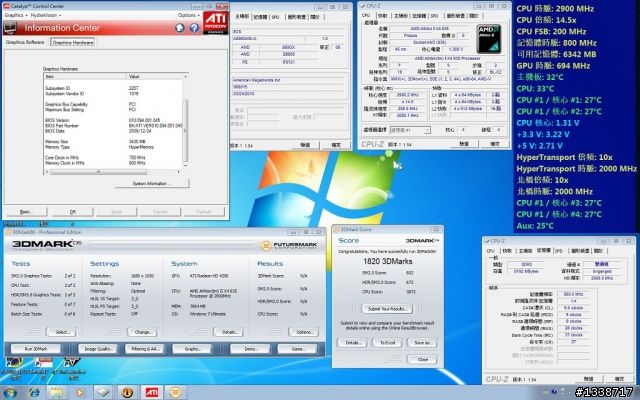
Task: Click the Item column header in Graphics Hardware list
Action: [85, 76]
